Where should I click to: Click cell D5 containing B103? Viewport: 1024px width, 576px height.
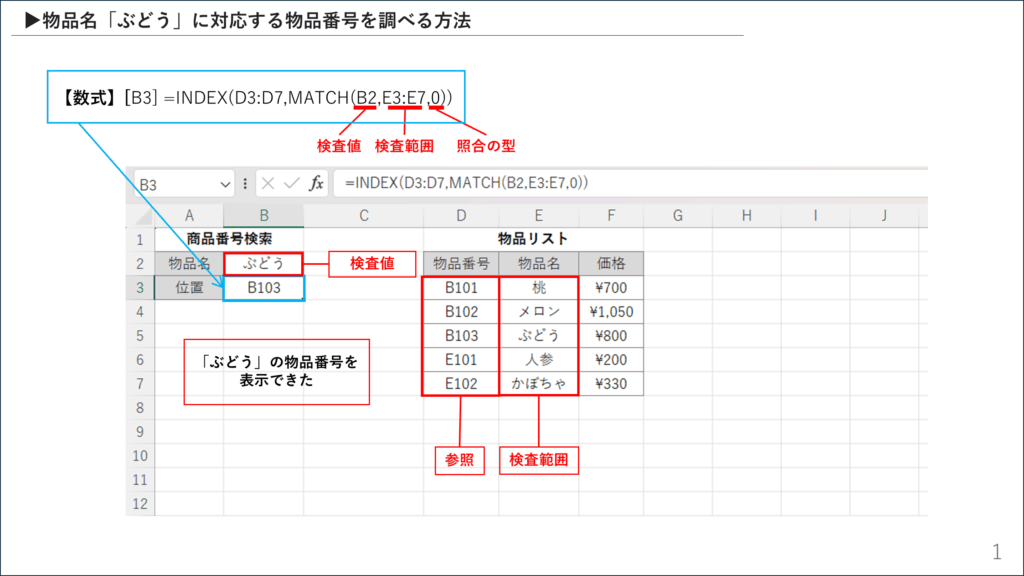461,336
